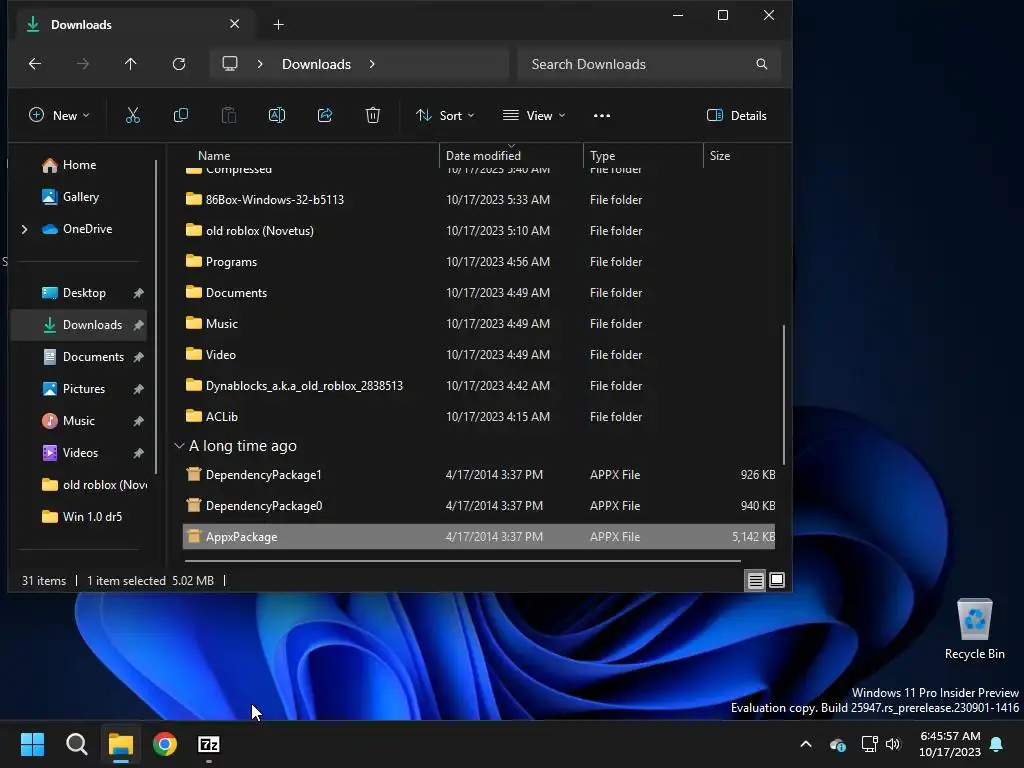The height and width of the screenshot is (768, 1024).
Task: Click the This PC monitor icon in address bar
Action: (230, 64)
